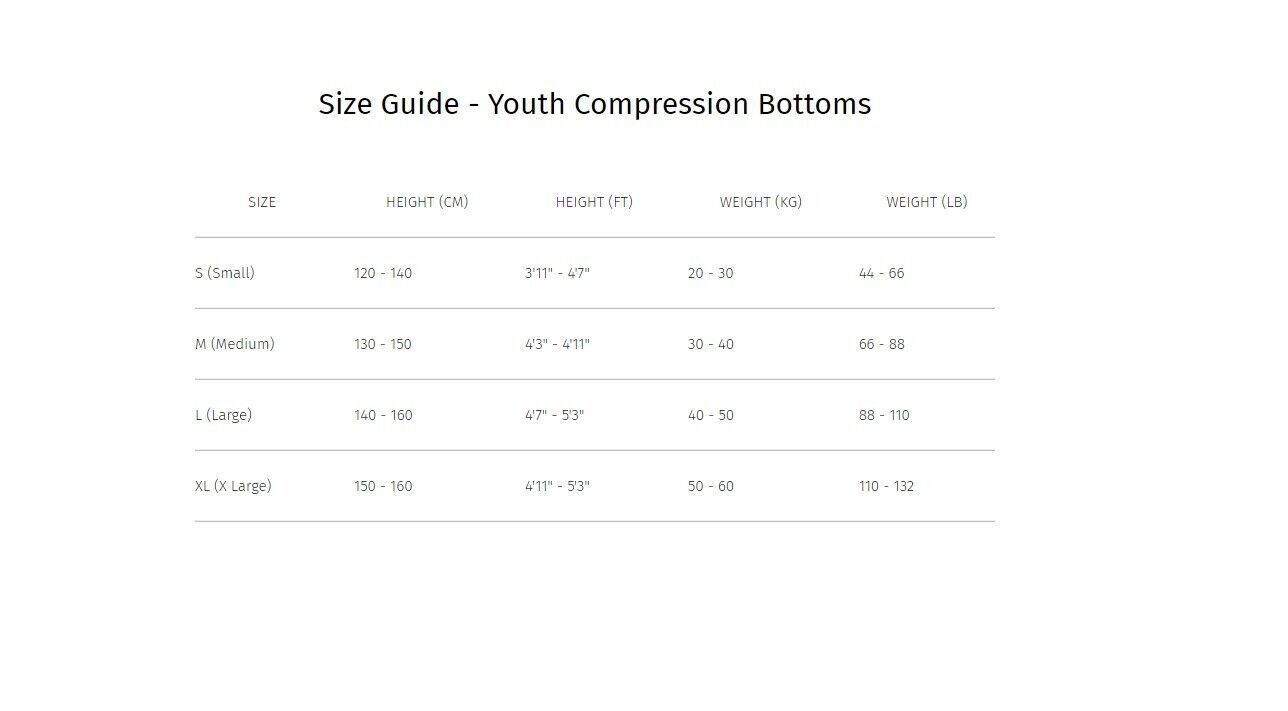The width and height of the screenshot is (1288, 711).
Task: Select the 44 - 66 weight cell
Action: (x=882, y=273)
